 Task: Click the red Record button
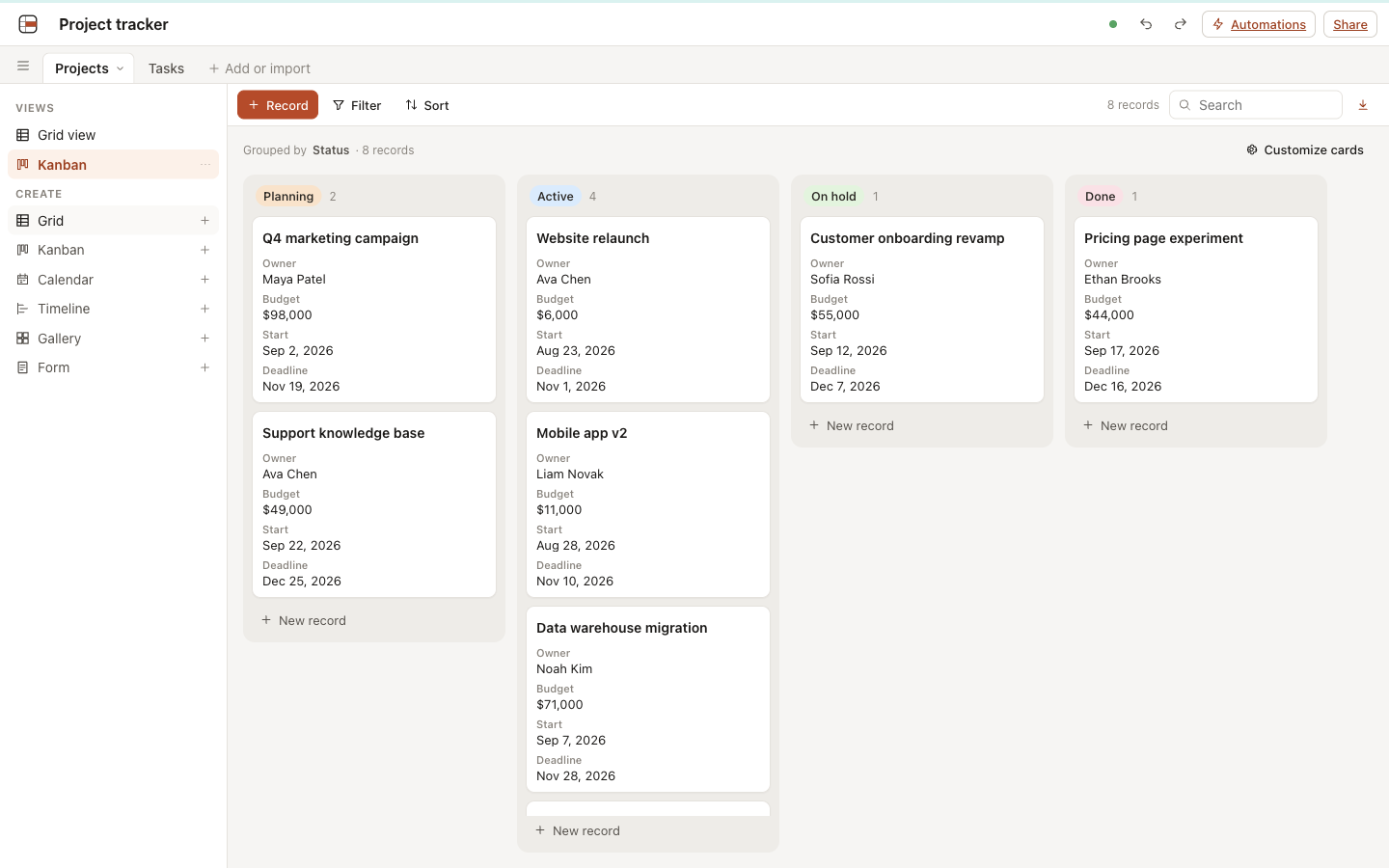(278, 105)
